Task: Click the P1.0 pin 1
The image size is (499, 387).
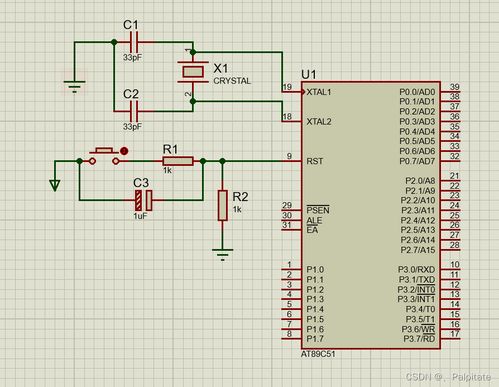Action: 292,269
